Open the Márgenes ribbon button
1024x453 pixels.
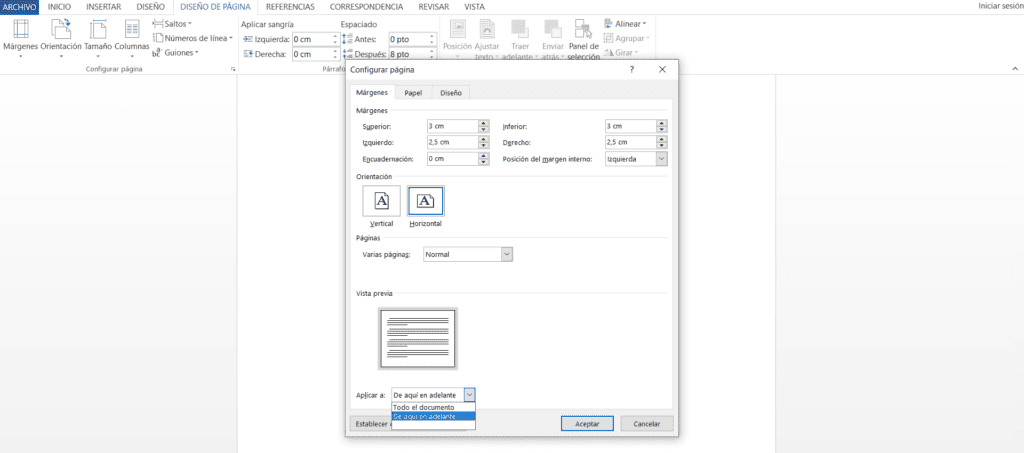click(20, 37)
